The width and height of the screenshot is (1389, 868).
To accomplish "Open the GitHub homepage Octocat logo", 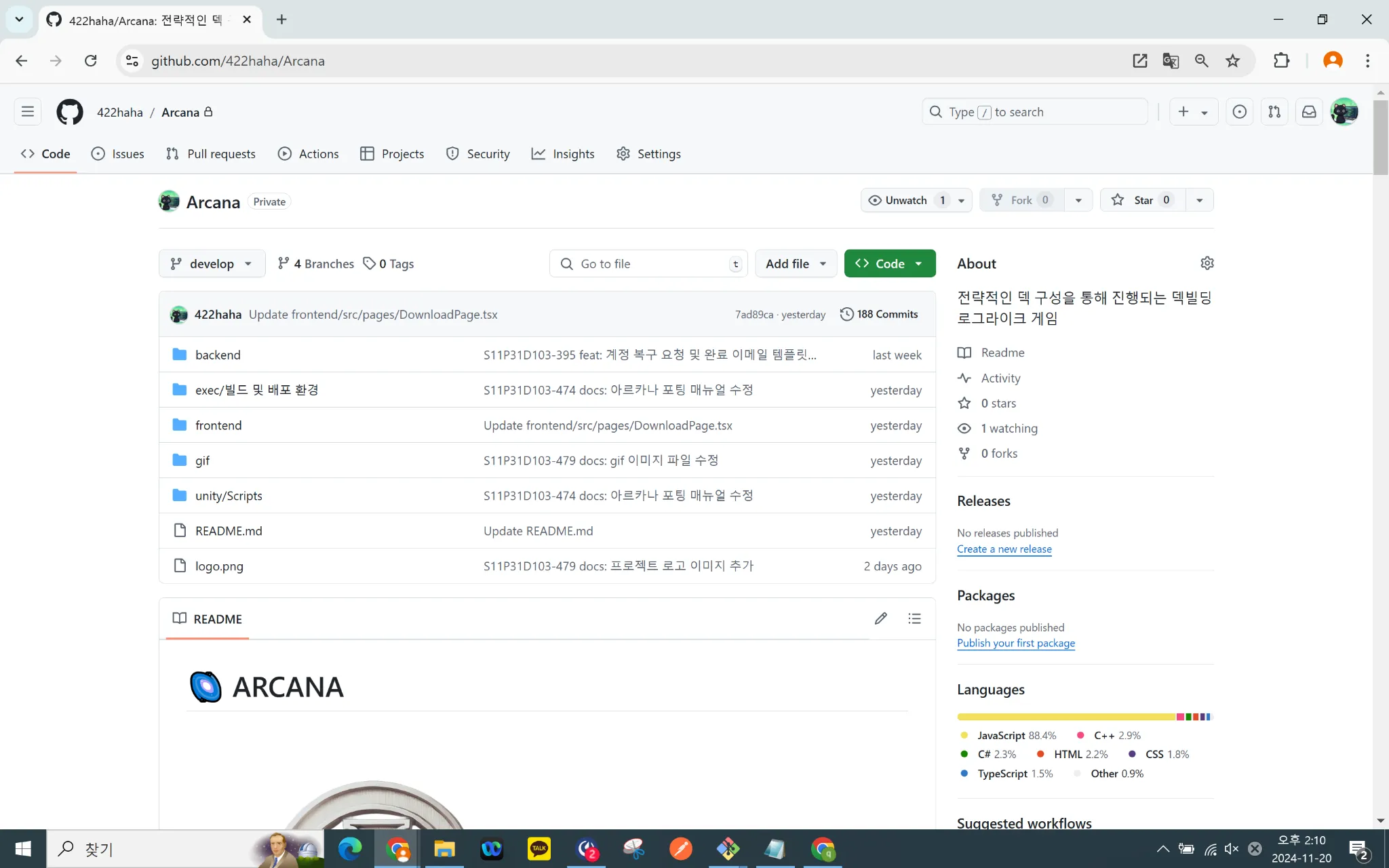I will (x=69, y=112).
